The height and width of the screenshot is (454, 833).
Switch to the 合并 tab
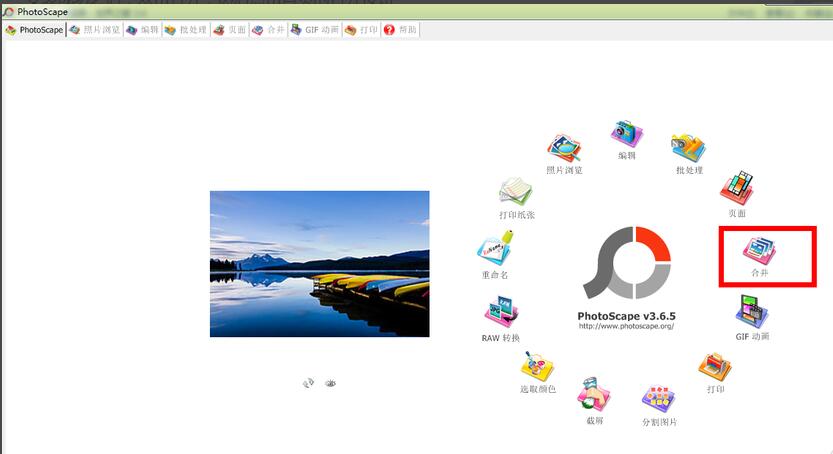pos(268,30)
